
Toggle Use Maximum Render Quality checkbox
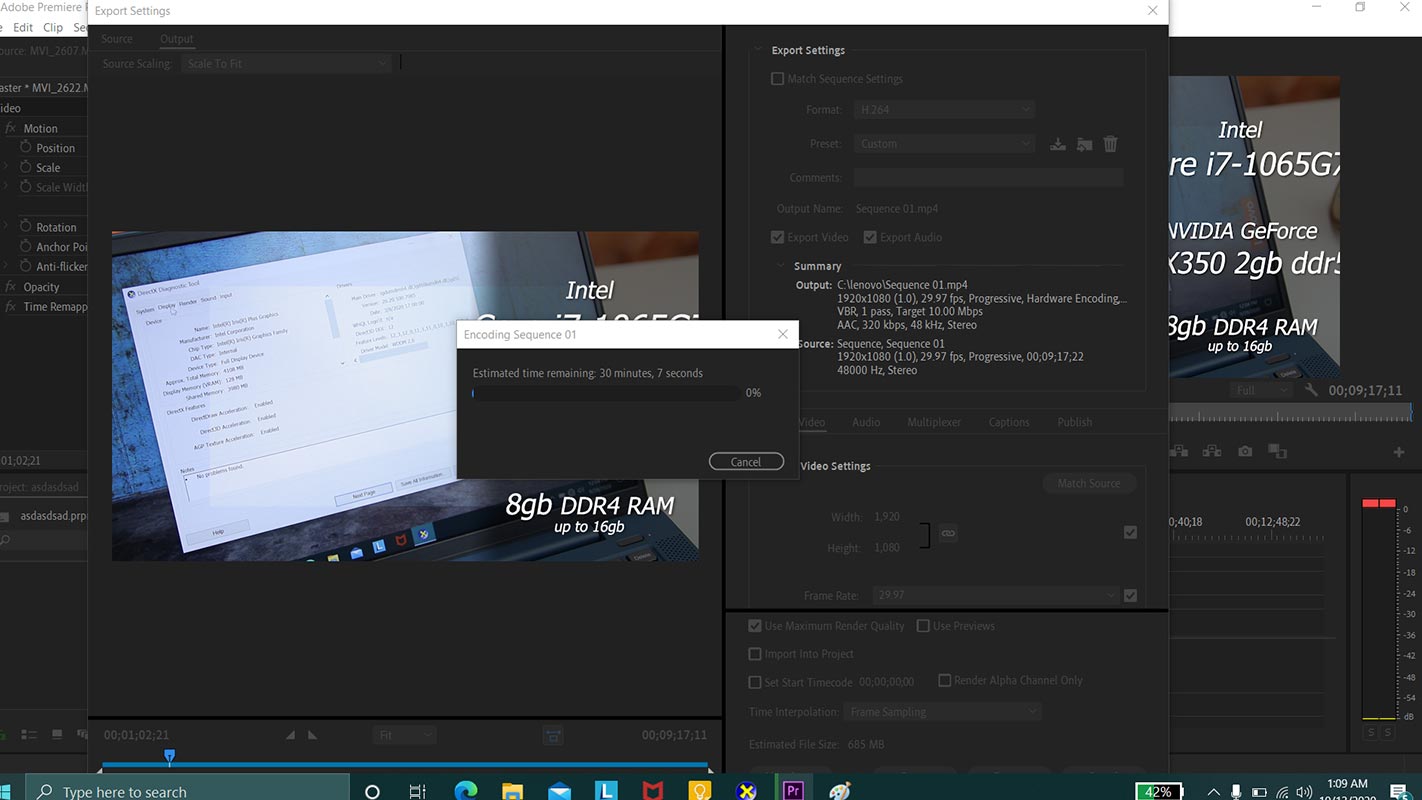tap(755, 626)
